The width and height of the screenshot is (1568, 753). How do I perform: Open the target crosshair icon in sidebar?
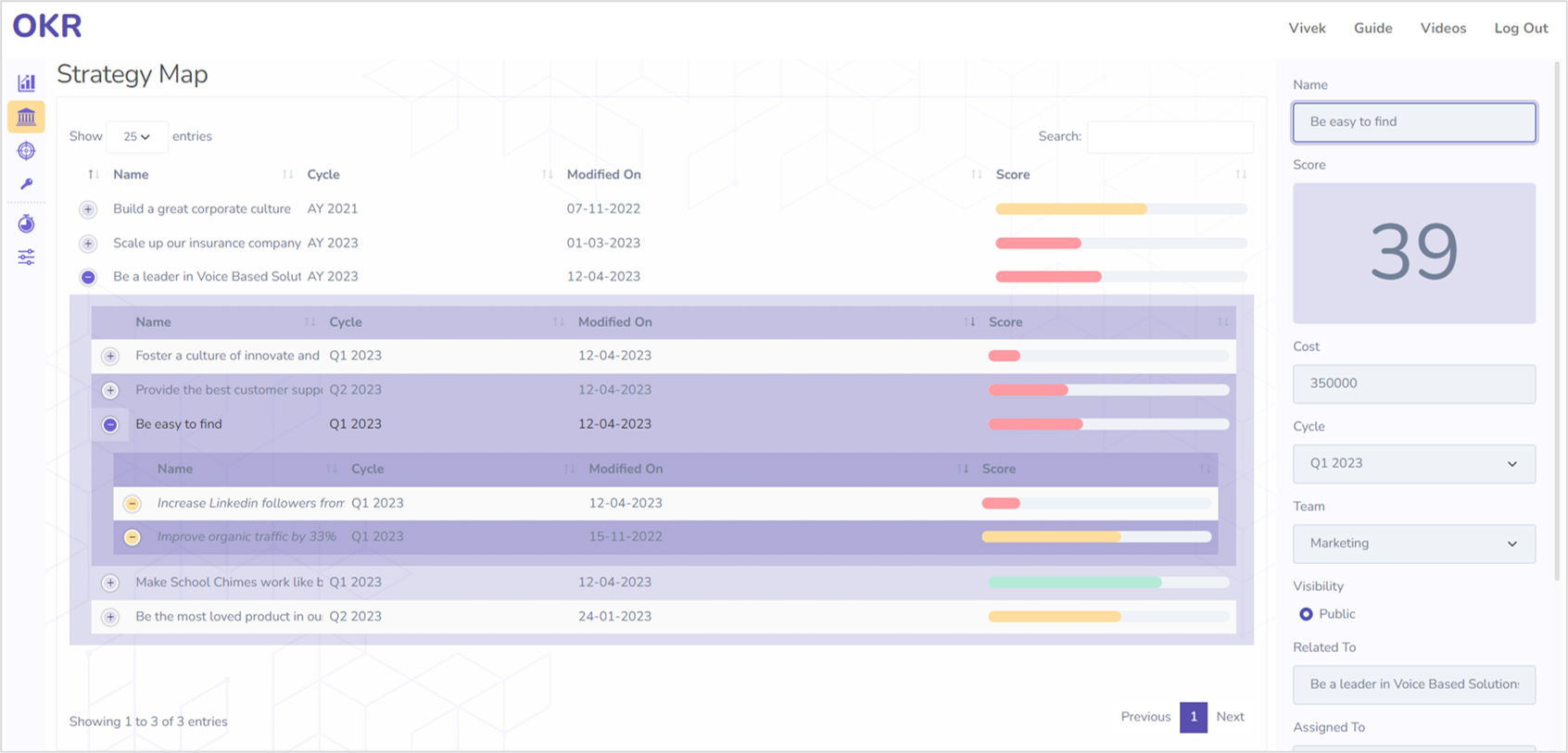tap(26, 151)
